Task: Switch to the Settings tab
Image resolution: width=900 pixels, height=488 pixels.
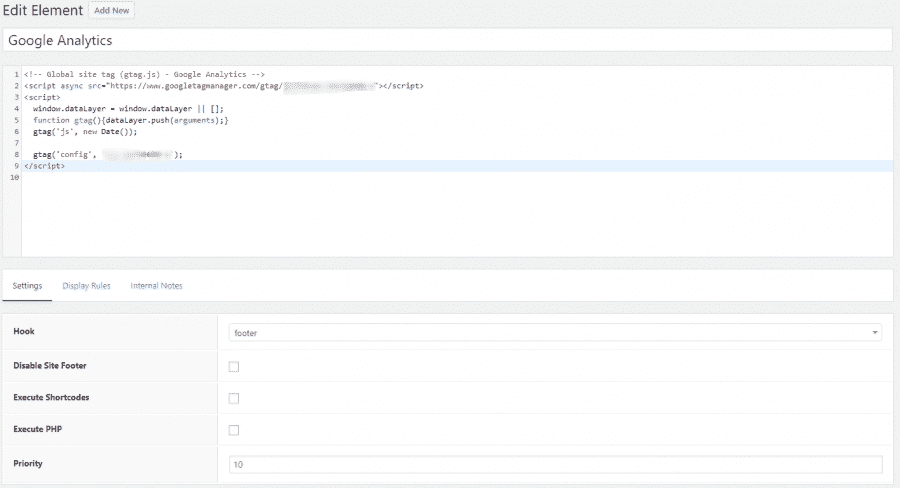Action: click(27, 286)
